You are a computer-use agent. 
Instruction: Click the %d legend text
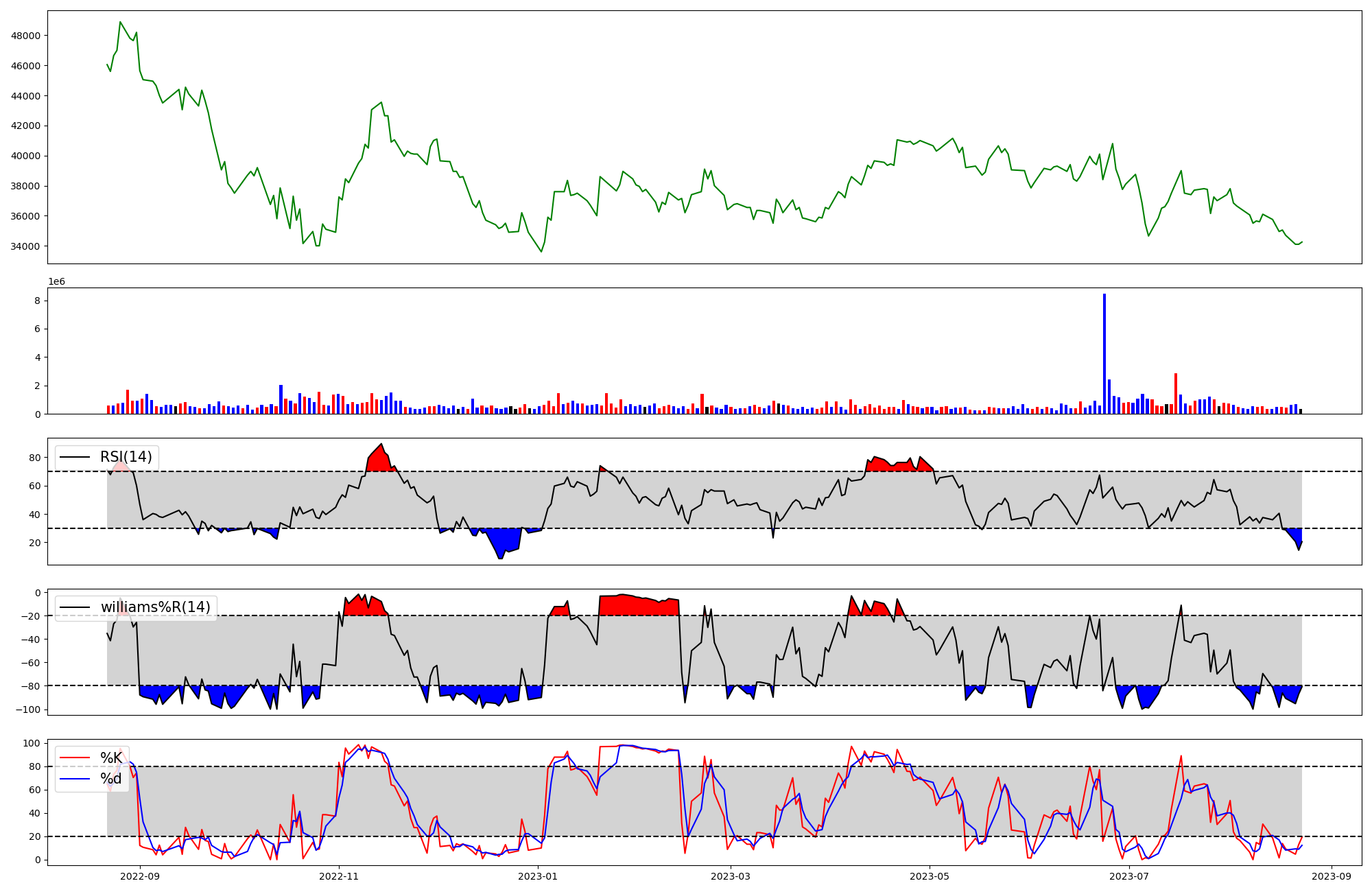[111, 779]
